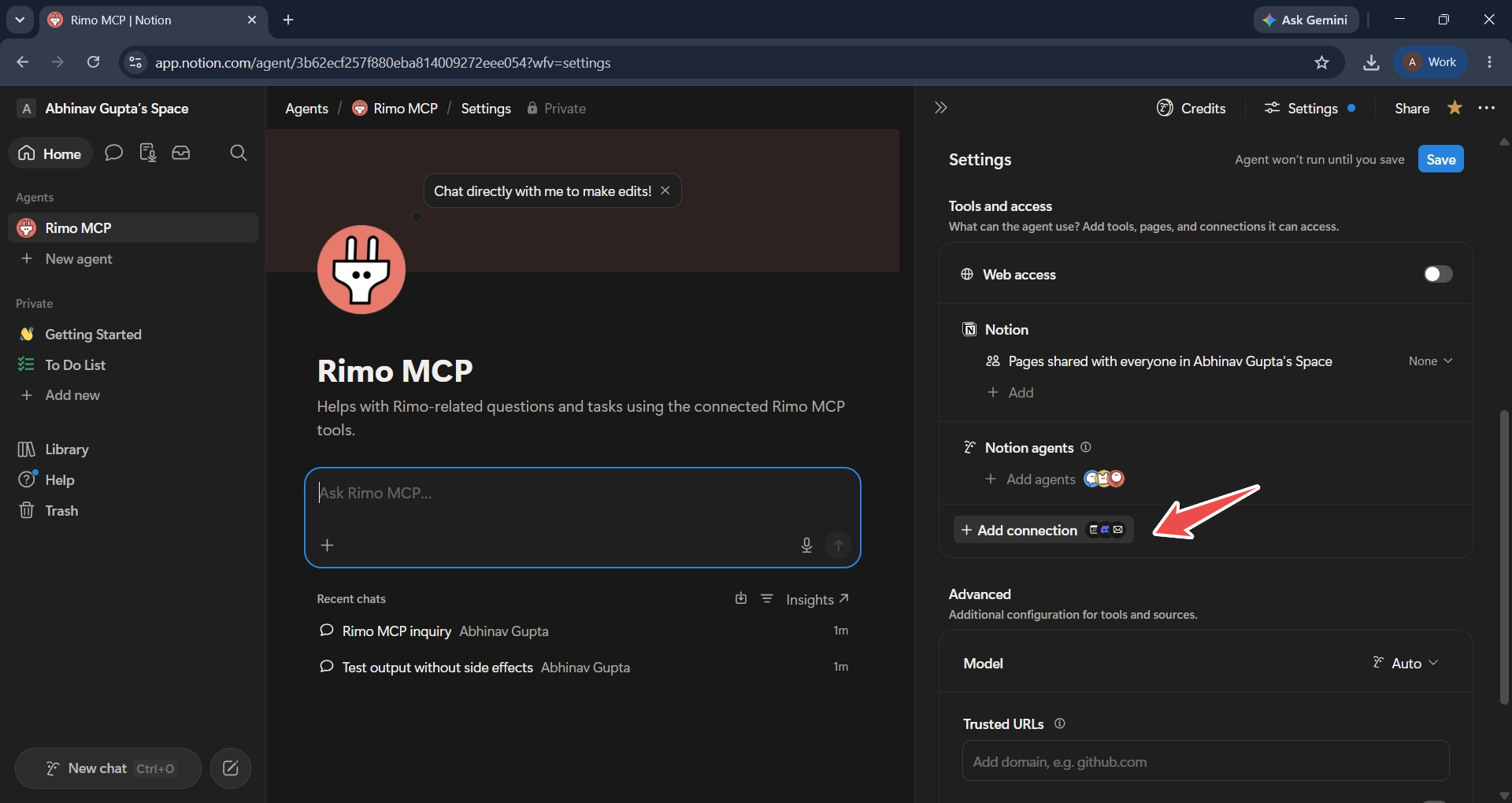
Task: Toggle Web access switch
Action: tap(1438, 274)
